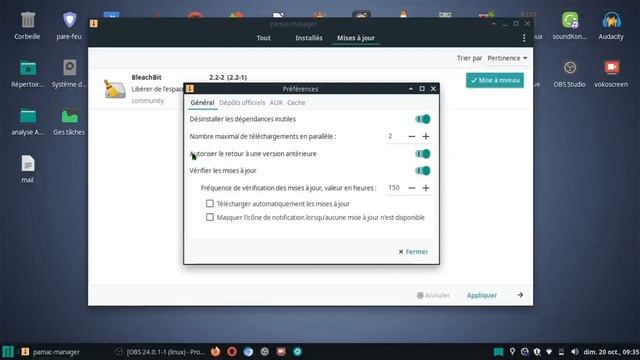Click the red recorder taskbar icon
640x360 pixels.
click(x=281, y=351)
